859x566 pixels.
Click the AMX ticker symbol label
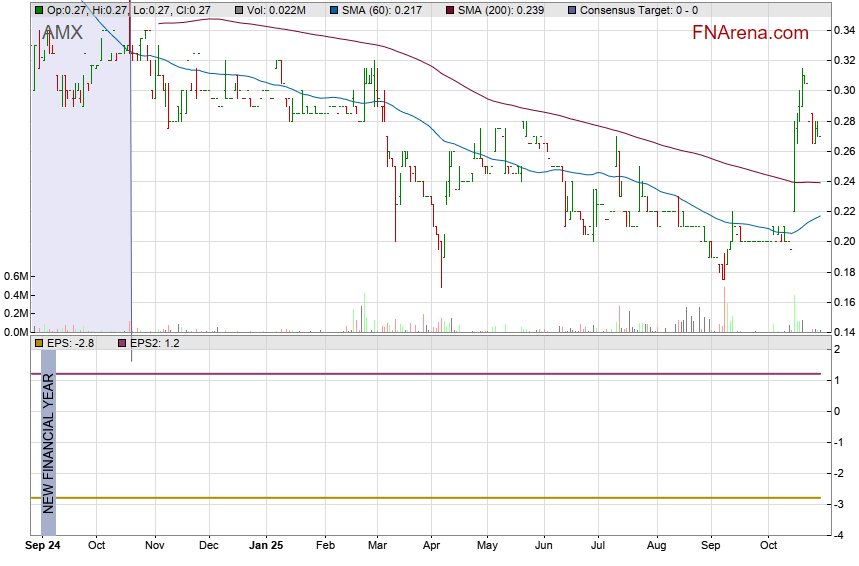coord(63,33)
